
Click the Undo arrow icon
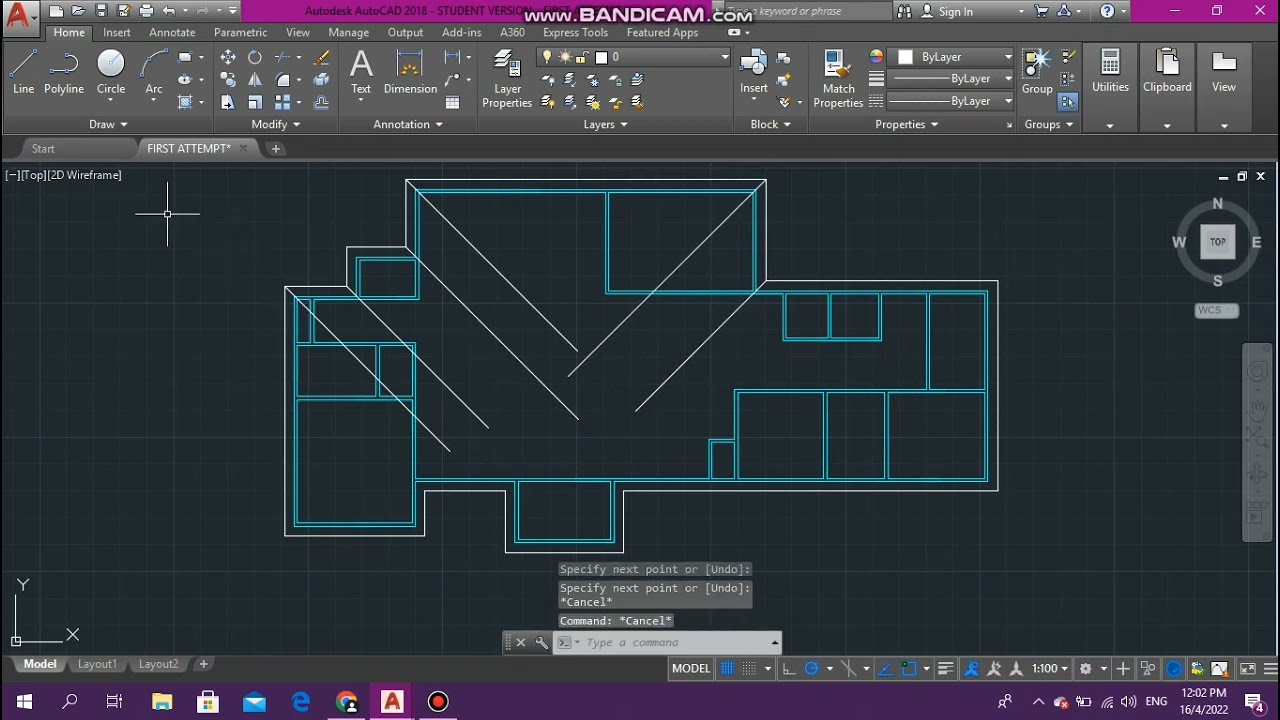168,11
